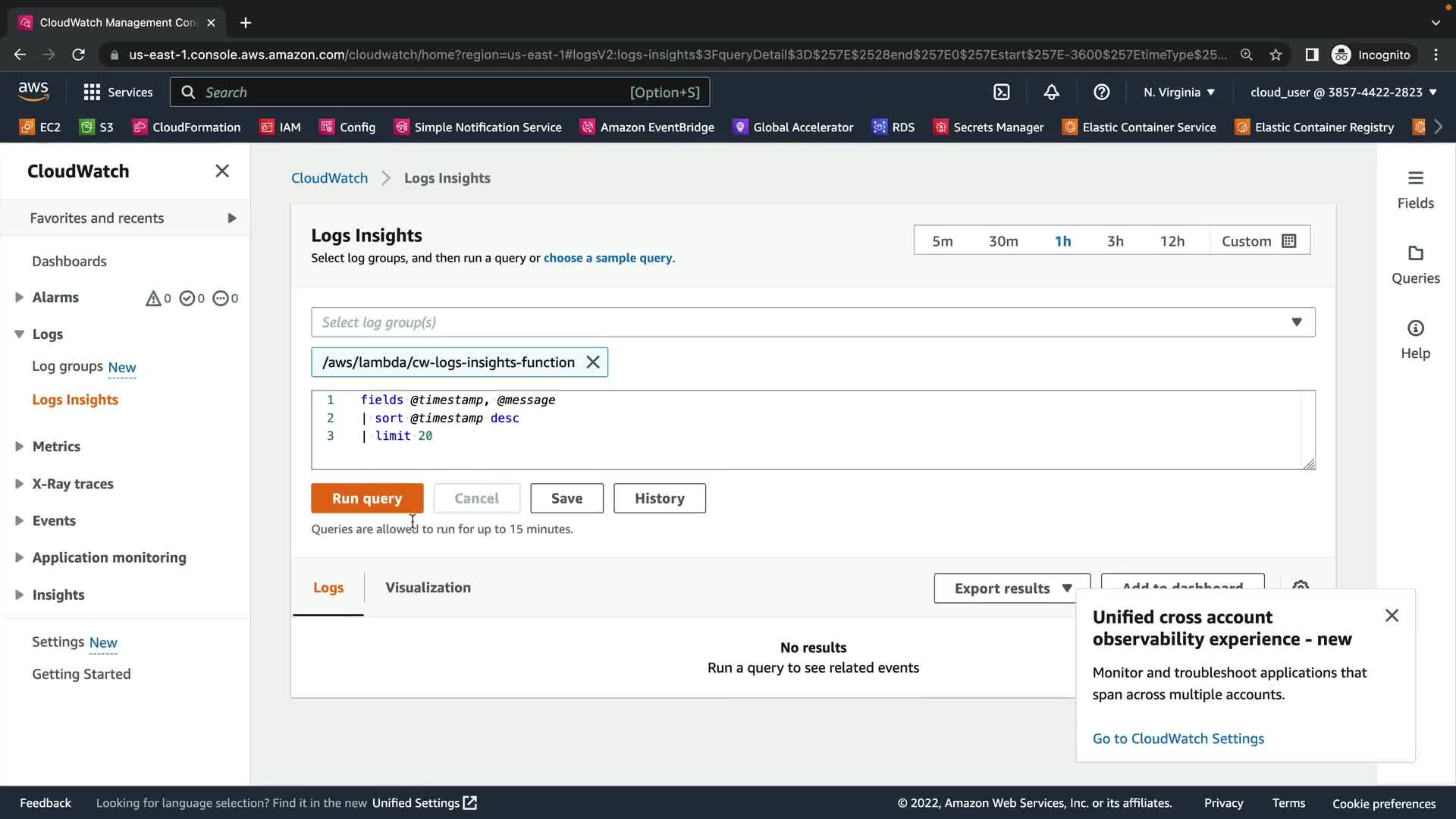The image size is (1456, 819).
Task: Open the saved Queries folder icon
Action: click(1415, 253)
